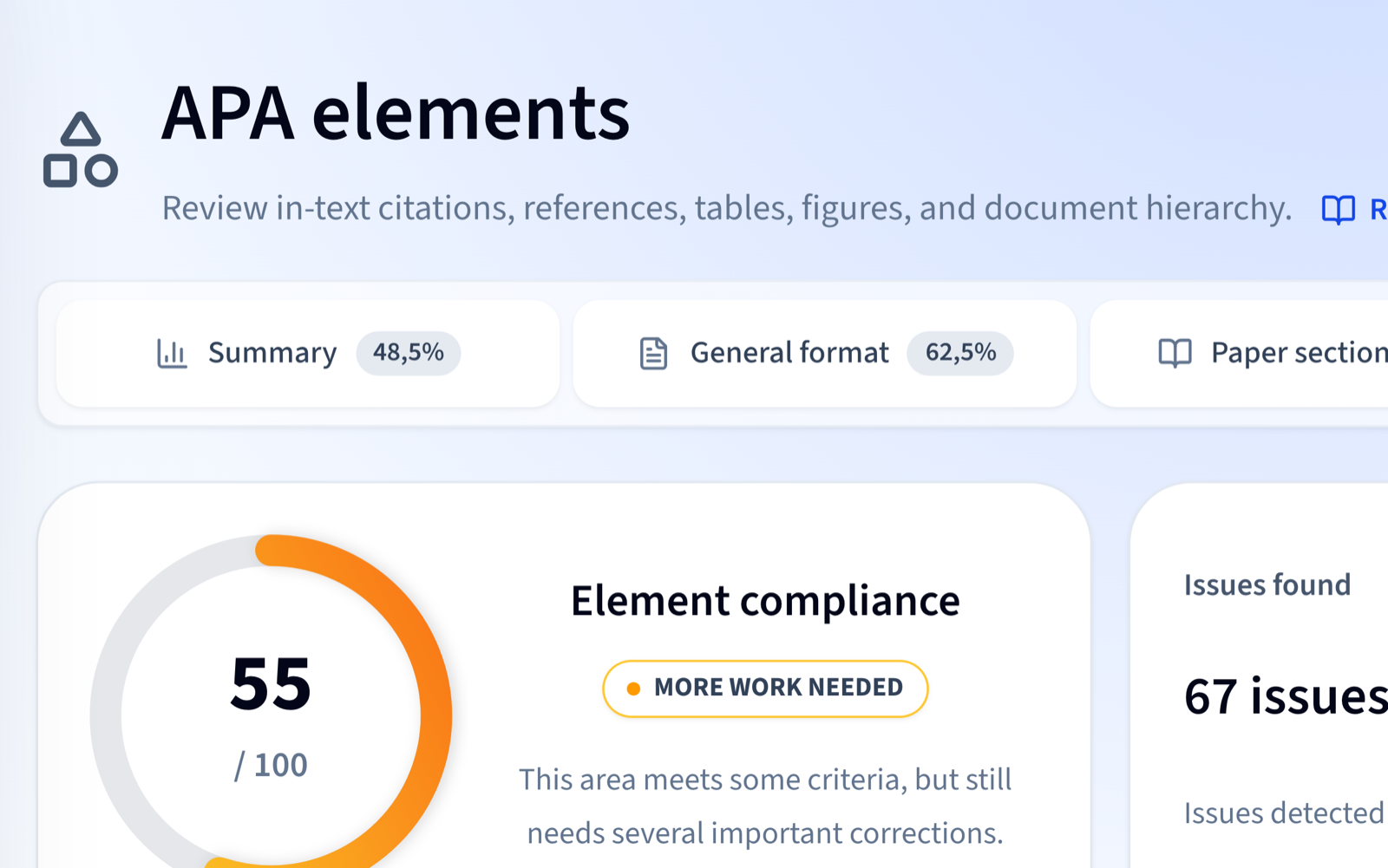The width and height of the screenshot is (1388, 868).
Task: Click the document icon beside General format
Action: click(653, 353)
